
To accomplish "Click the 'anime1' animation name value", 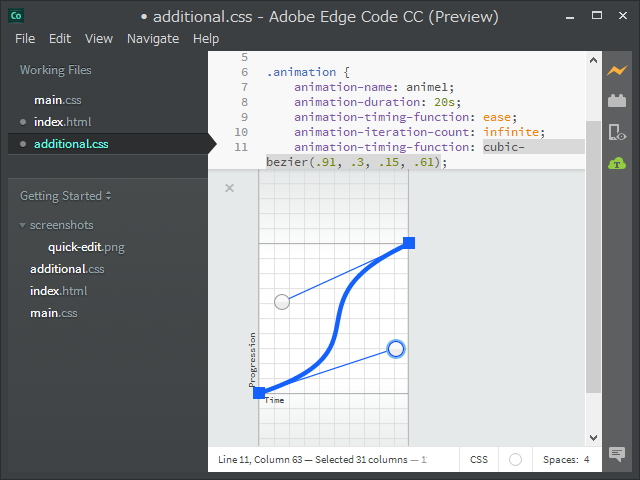I will pyautogui.click(x=427, y=87).
